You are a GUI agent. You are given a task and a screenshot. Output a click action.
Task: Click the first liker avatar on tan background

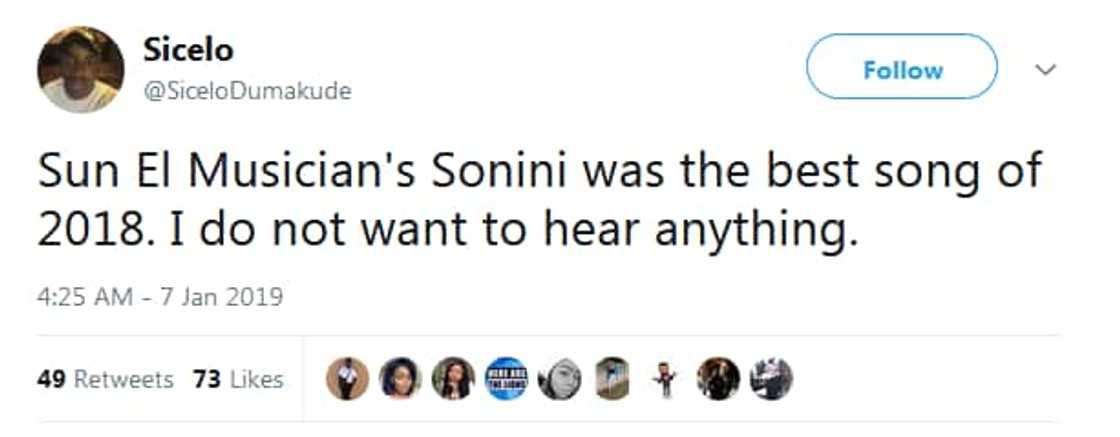click(x=347, y=379)
